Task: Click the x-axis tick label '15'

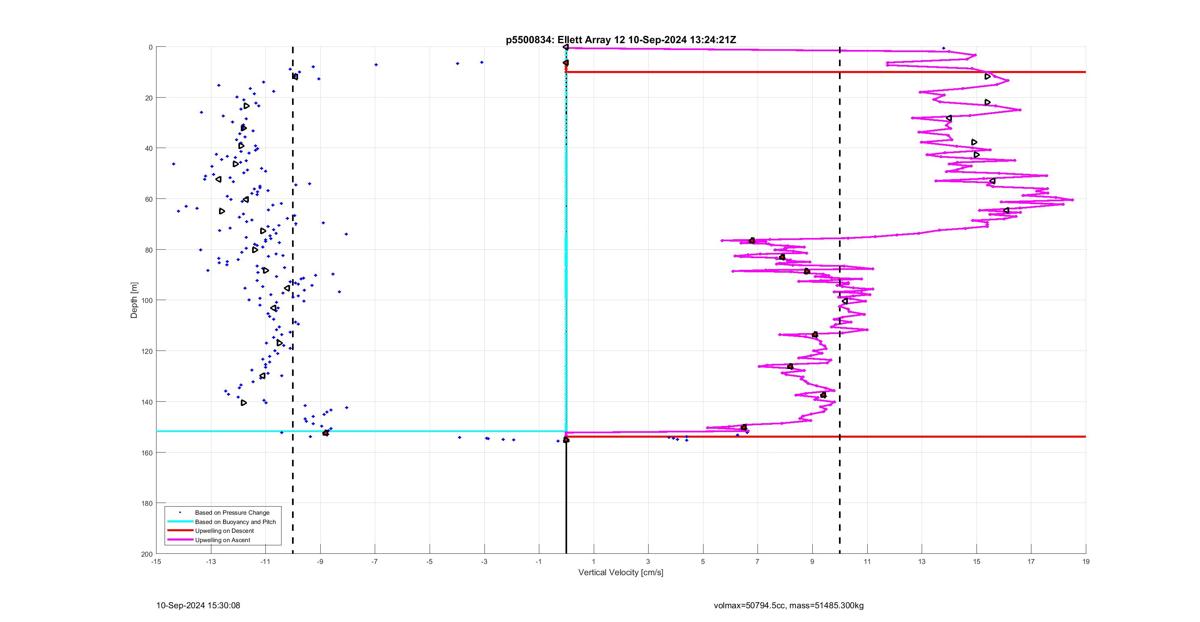Action: coord(977,562)
